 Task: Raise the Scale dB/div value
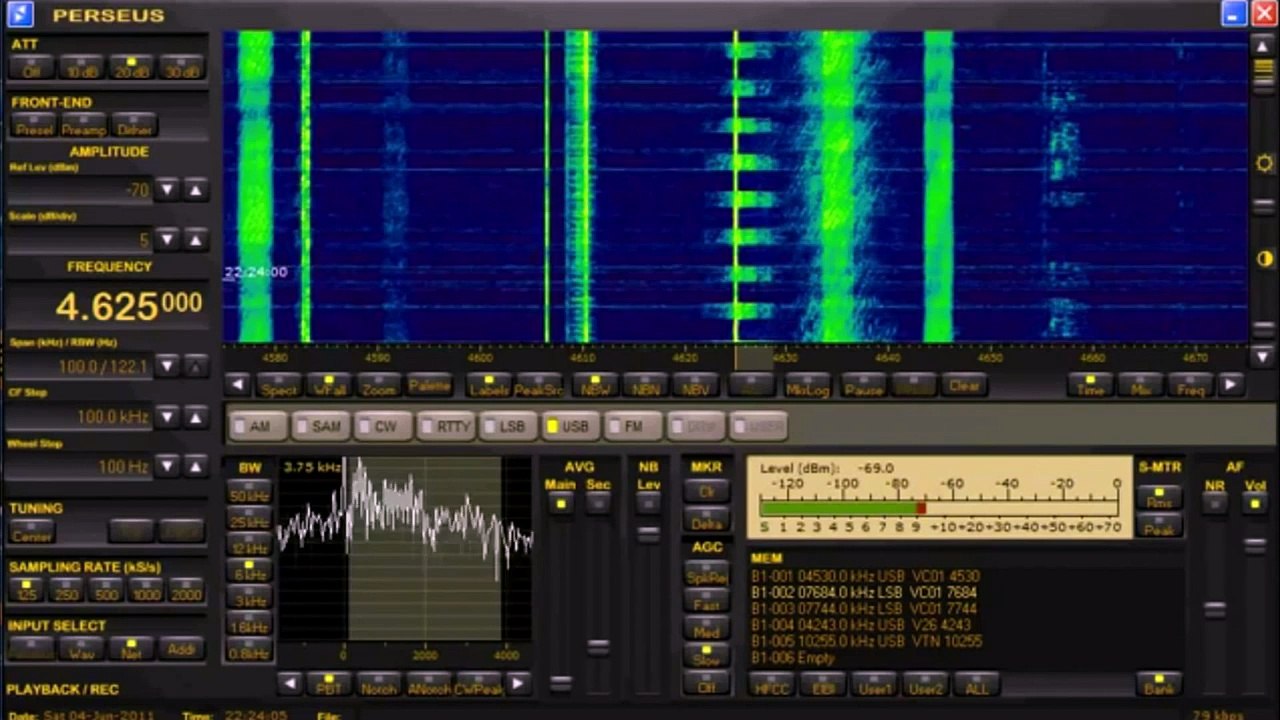(195, 240)
